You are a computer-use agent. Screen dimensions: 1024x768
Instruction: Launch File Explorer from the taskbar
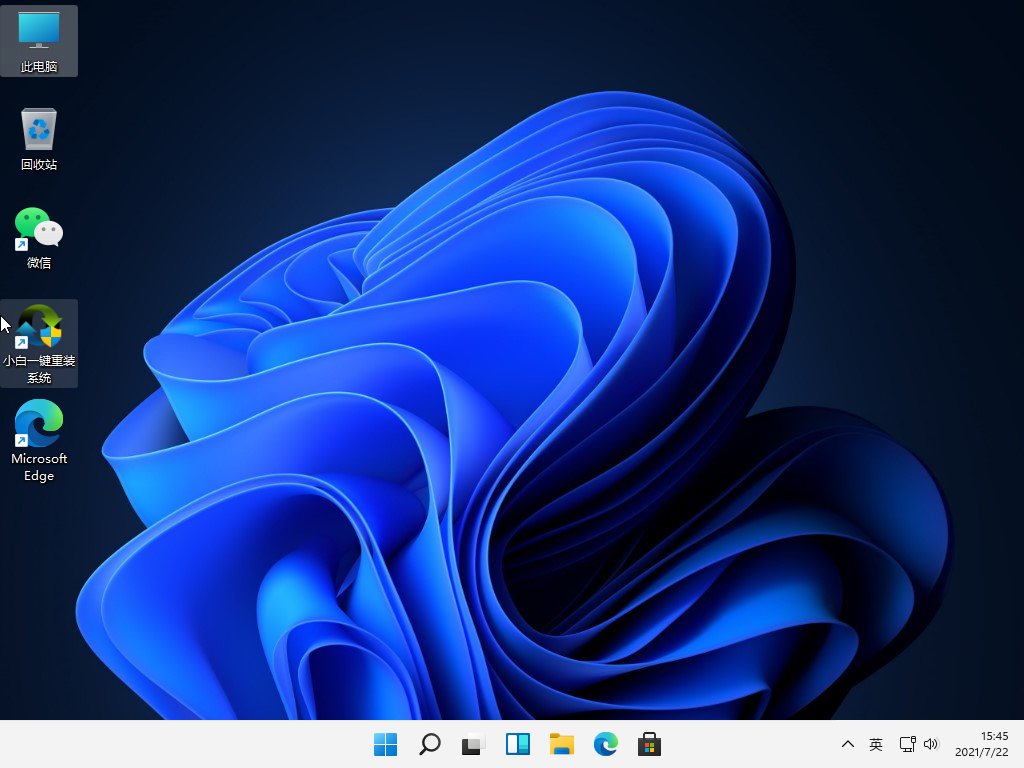pyautogui.click(x=561, y=744)
